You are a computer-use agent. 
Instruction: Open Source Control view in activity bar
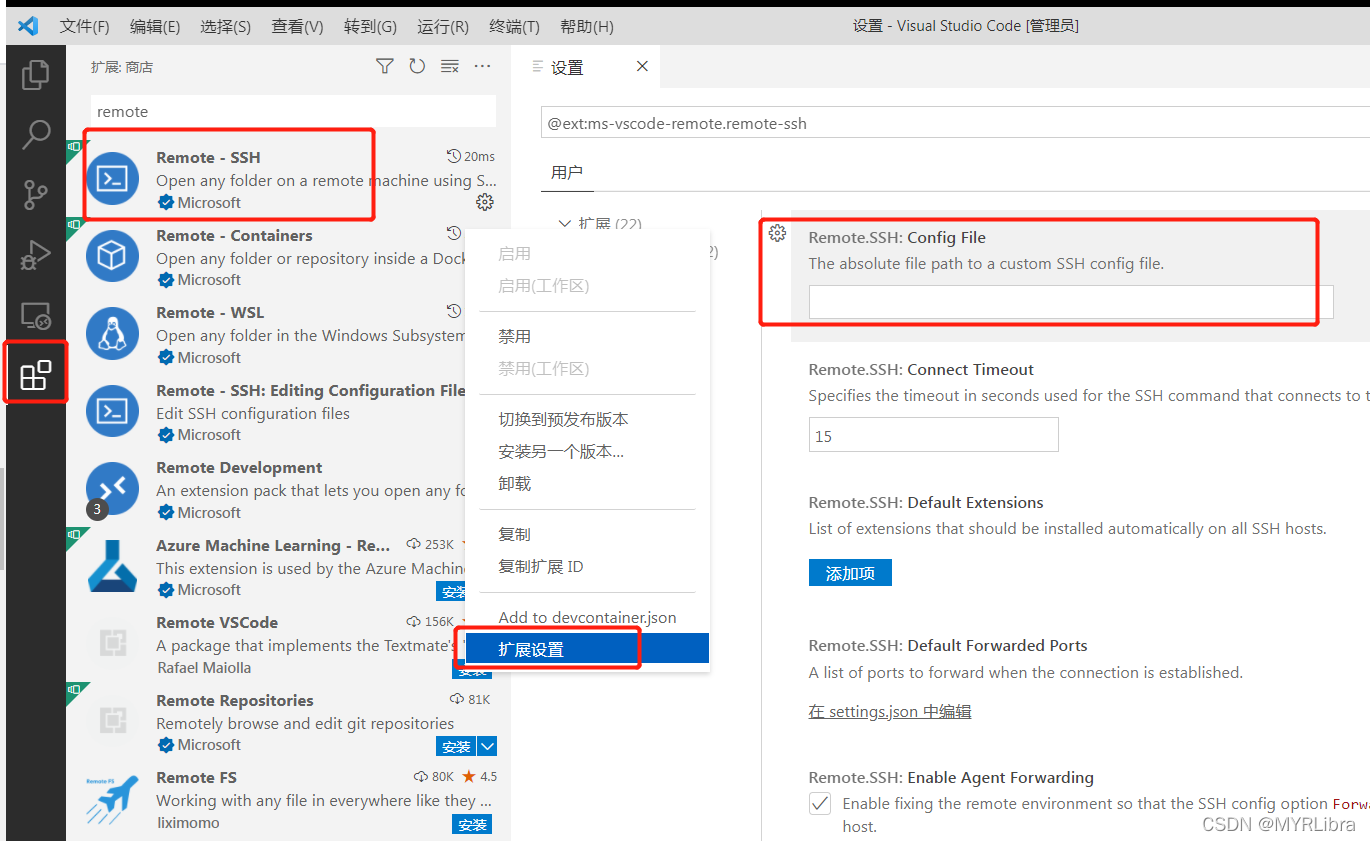click(36, 195)
